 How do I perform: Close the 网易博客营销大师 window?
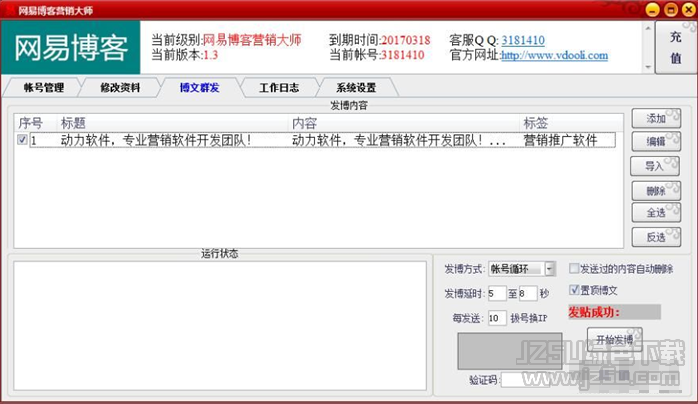(689, 9)
